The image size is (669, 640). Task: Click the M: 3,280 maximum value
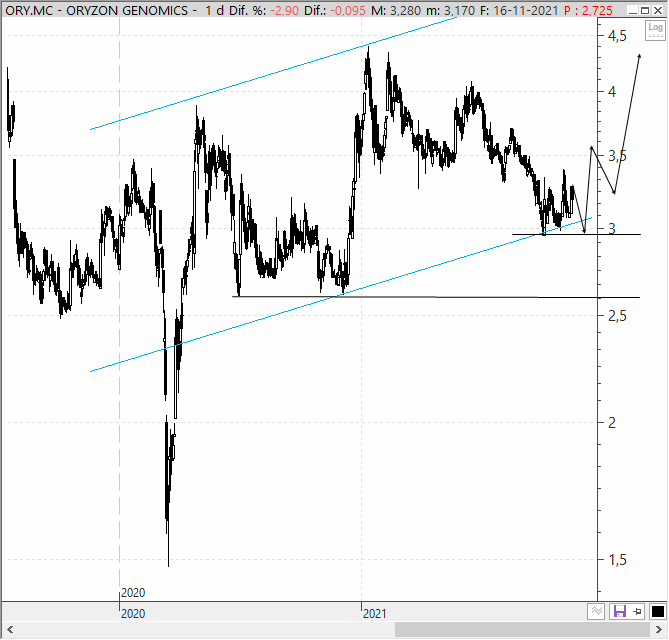(396, 10)
